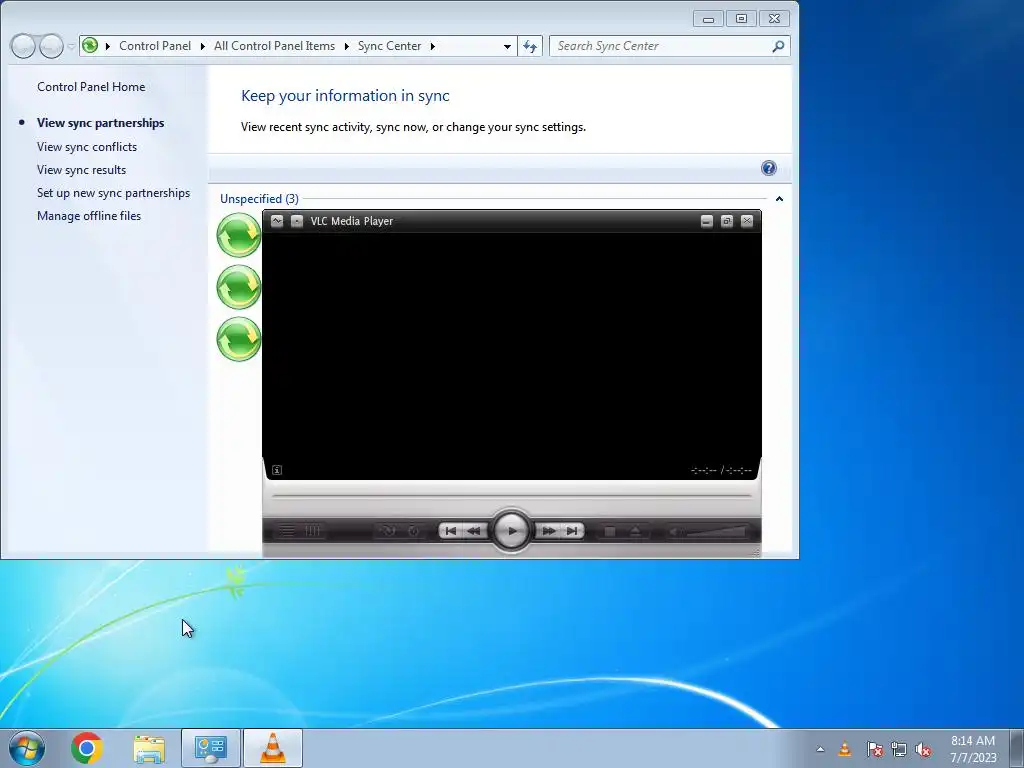Set the VLC volume slider level

[716, 532]
